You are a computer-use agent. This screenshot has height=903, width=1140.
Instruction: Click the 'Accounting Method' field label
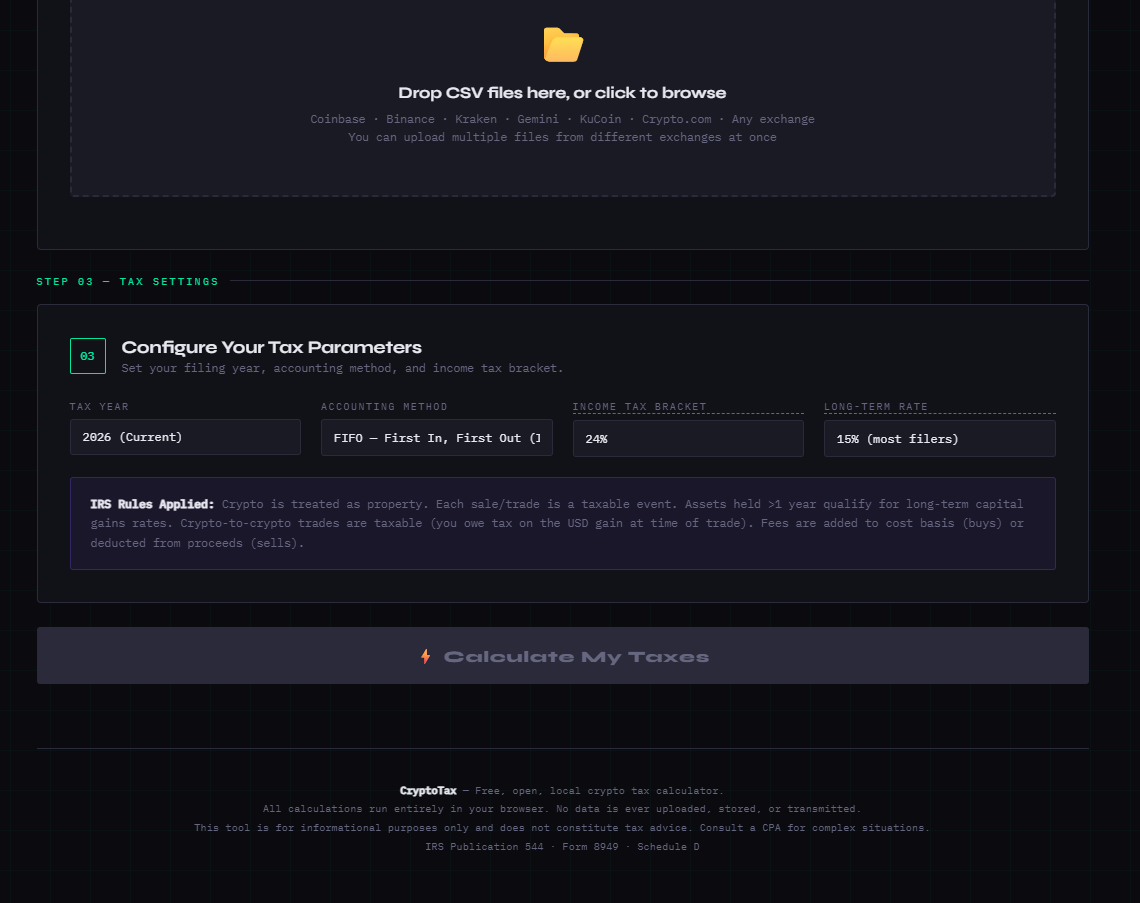pyautogui.click(x=385, y=407)
